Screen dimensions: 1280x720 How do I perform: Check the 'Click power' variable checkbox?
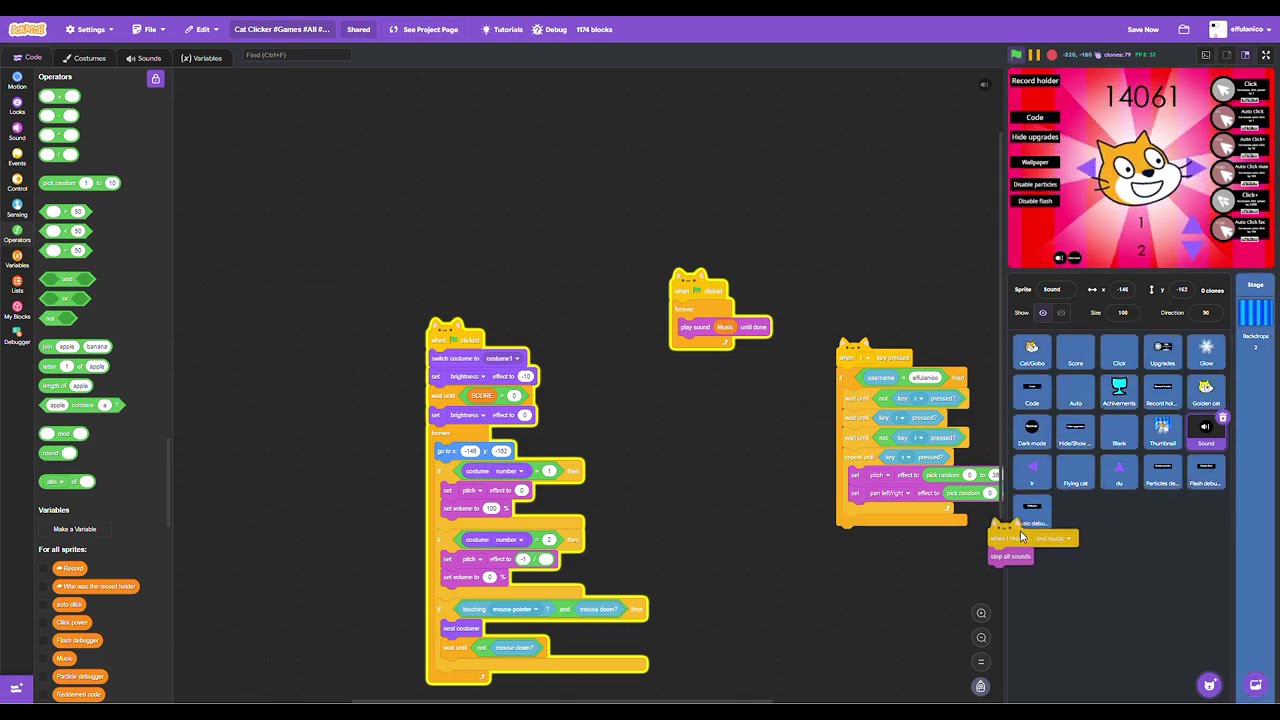coord(44,622)
